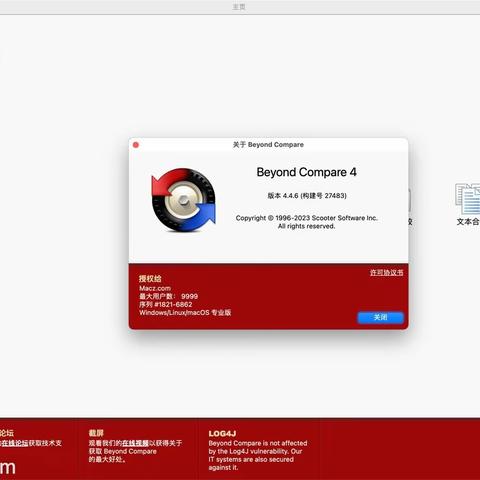Open the 文本合并 session icon on the home page
The image size is (480, 480).
click(468, 204)
